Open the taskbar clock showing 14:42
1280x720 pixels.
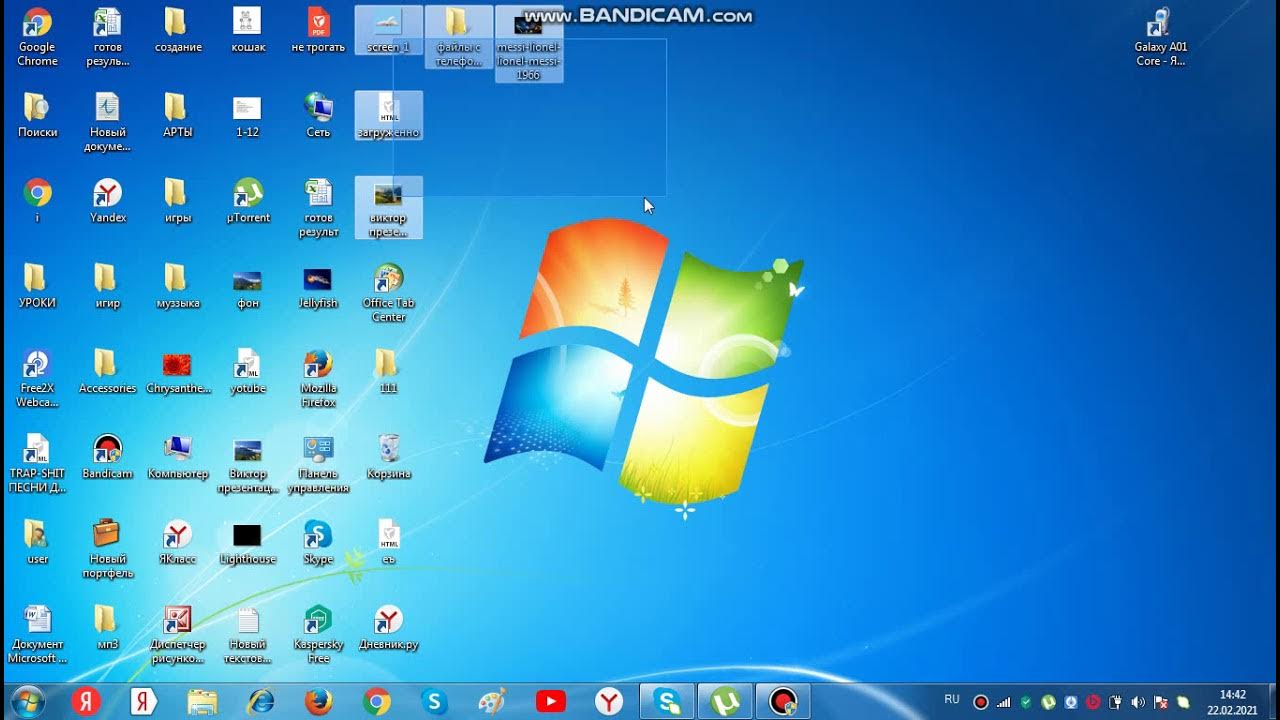(x=1233, y=702)
